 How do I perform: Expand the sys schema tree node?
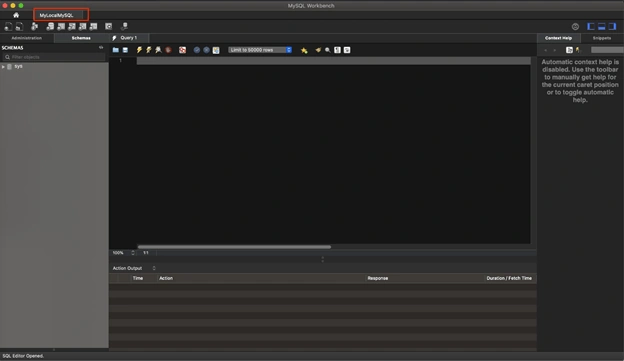click(x=3, y=66)
